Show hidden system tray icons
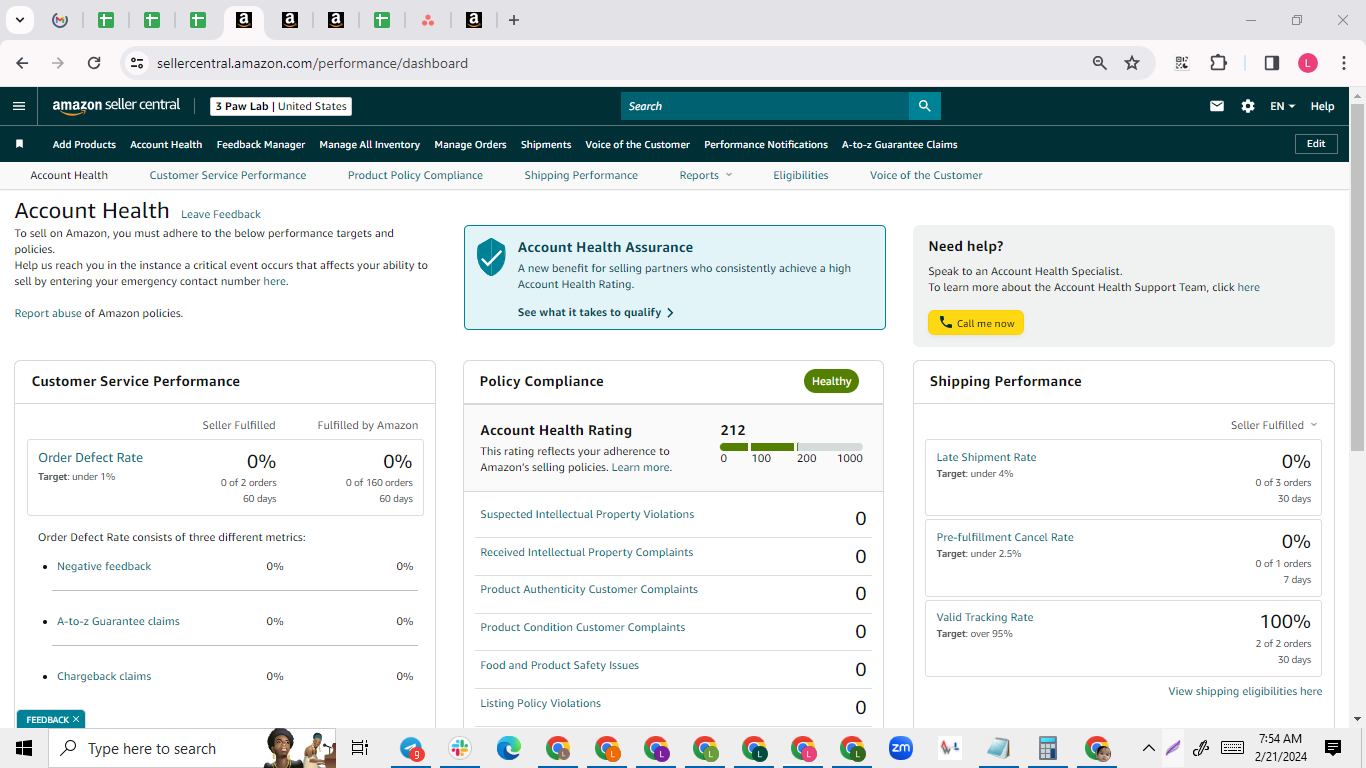Viewport: 1366px width, 768px height. tap(1148, 748)
